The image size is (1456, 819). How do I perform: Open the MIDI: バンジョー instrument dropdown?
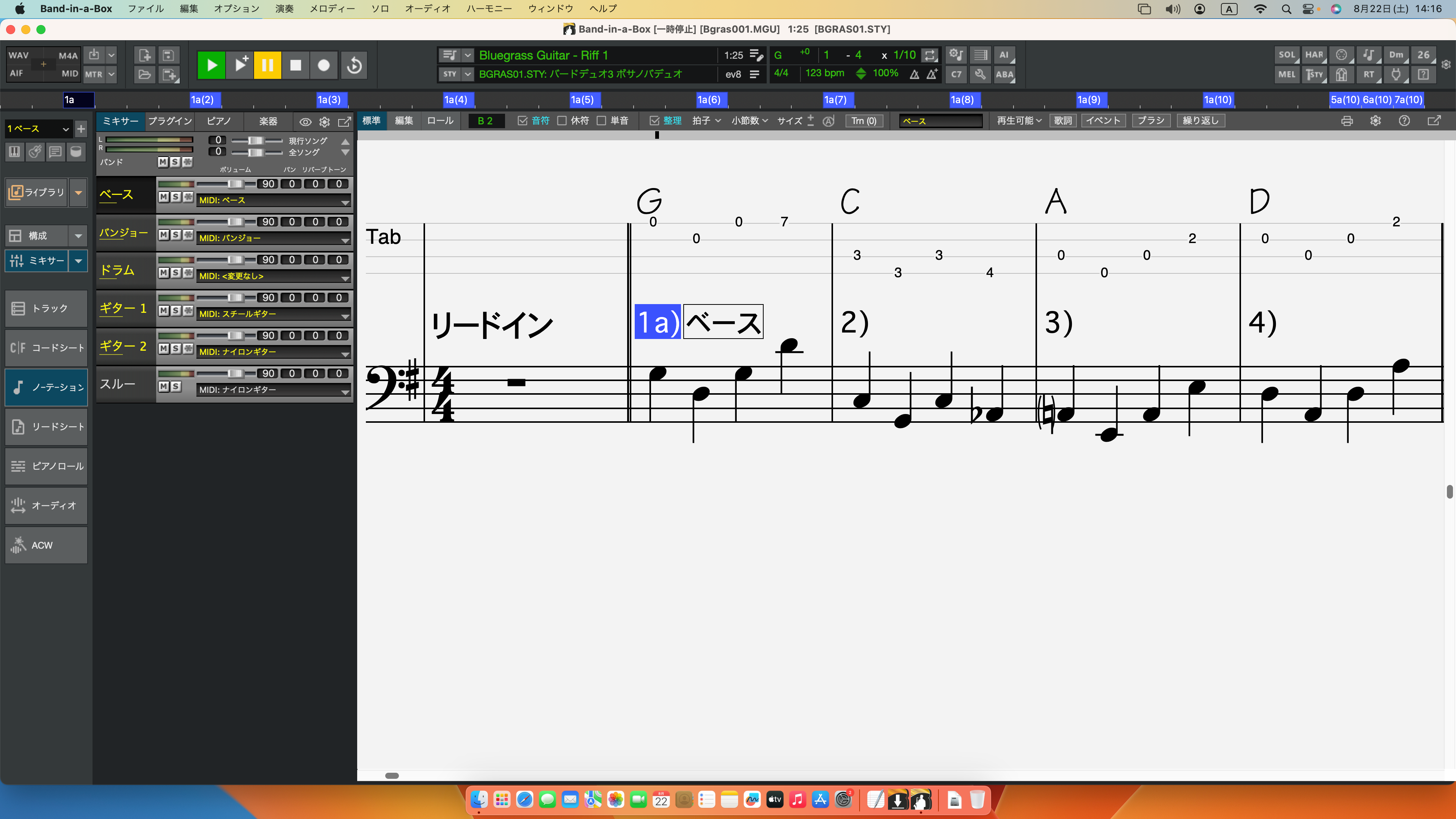coord(273,238)
